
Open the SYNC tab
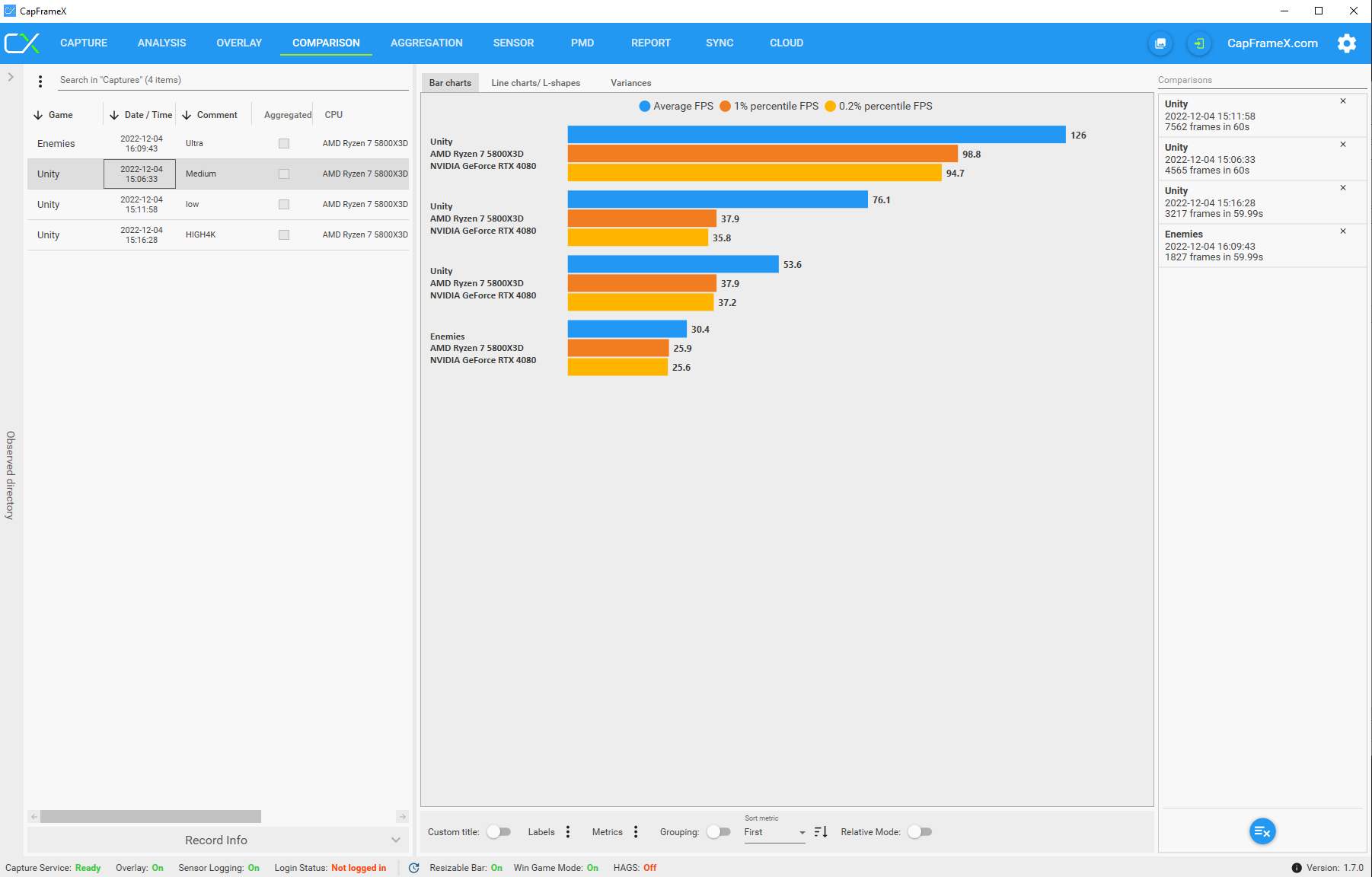click(720, 43)
